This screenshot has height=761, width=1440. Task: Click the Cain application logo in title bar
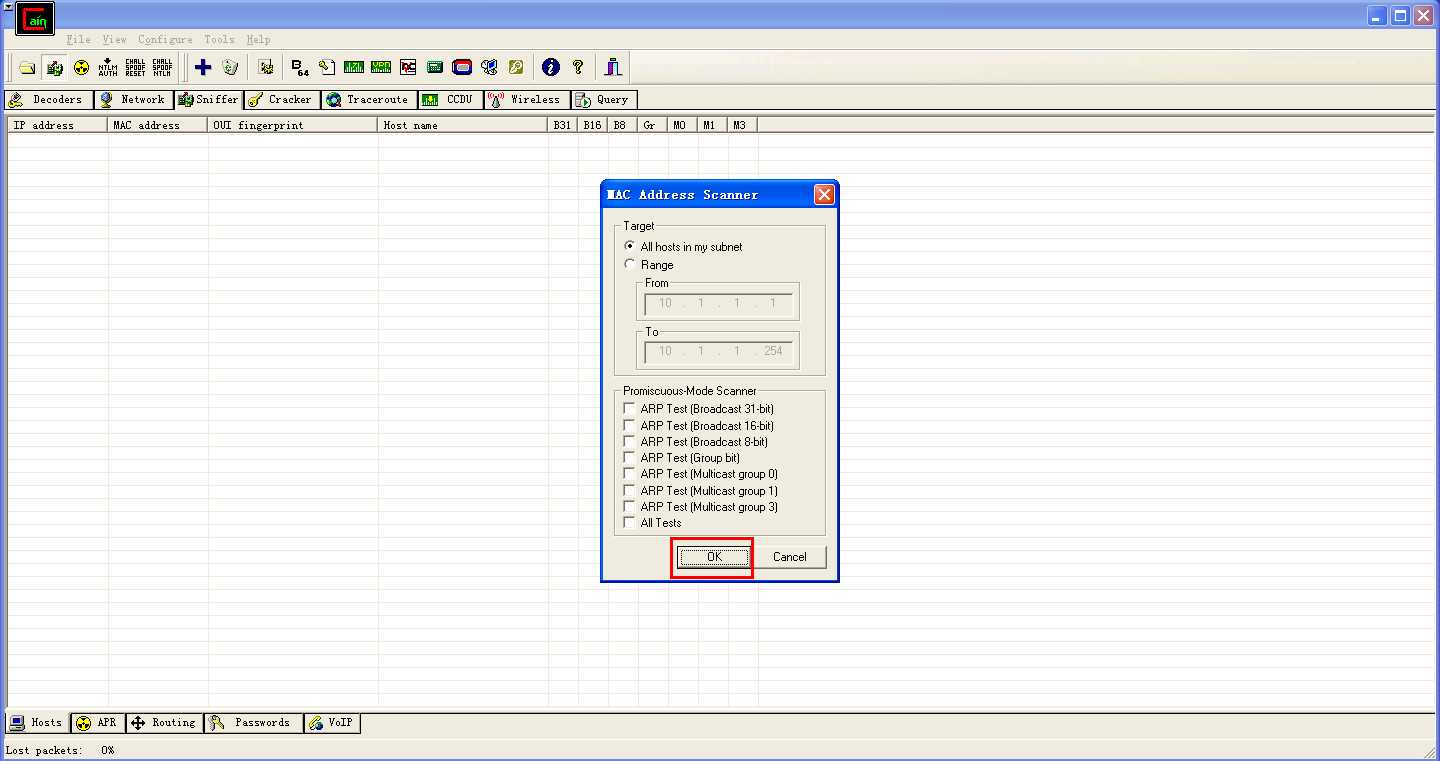coord(35,19)
